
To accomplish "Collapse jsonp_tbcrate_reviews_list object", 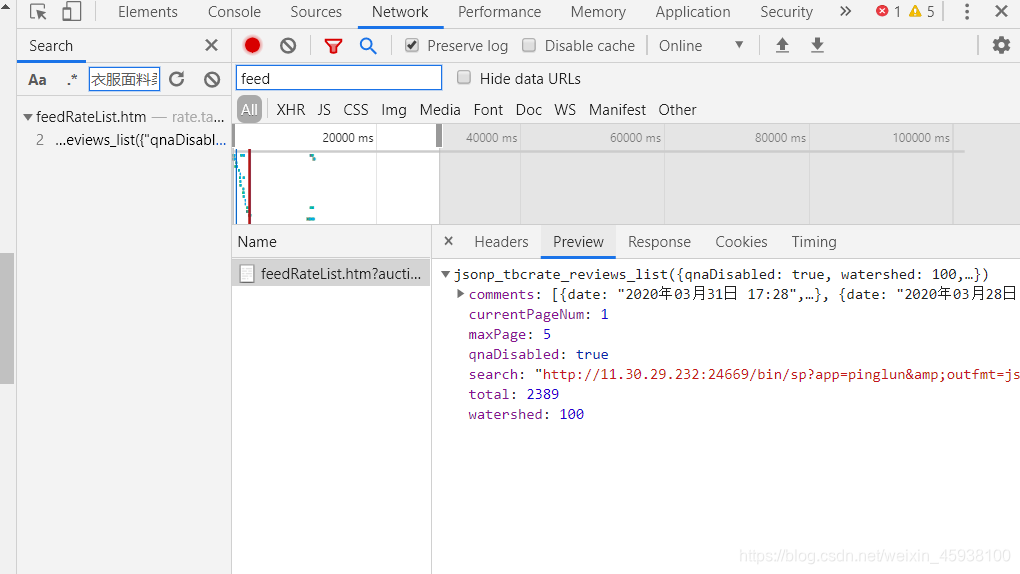I will pyautogui.click(x=446, y=274).
